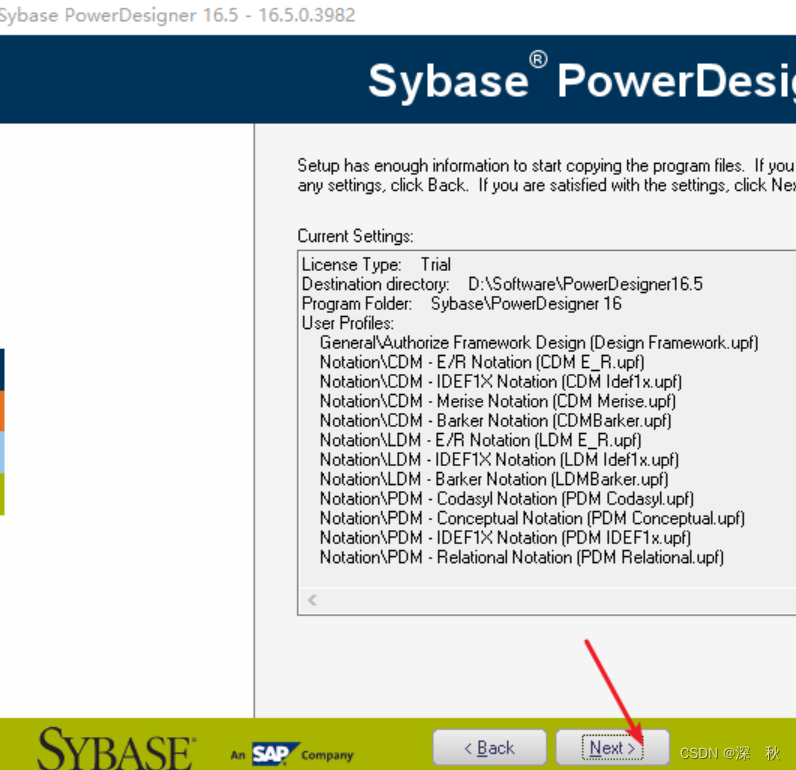Select the License Type: Trial line
This screenshot has height=770, width=796.
[376, 264]
